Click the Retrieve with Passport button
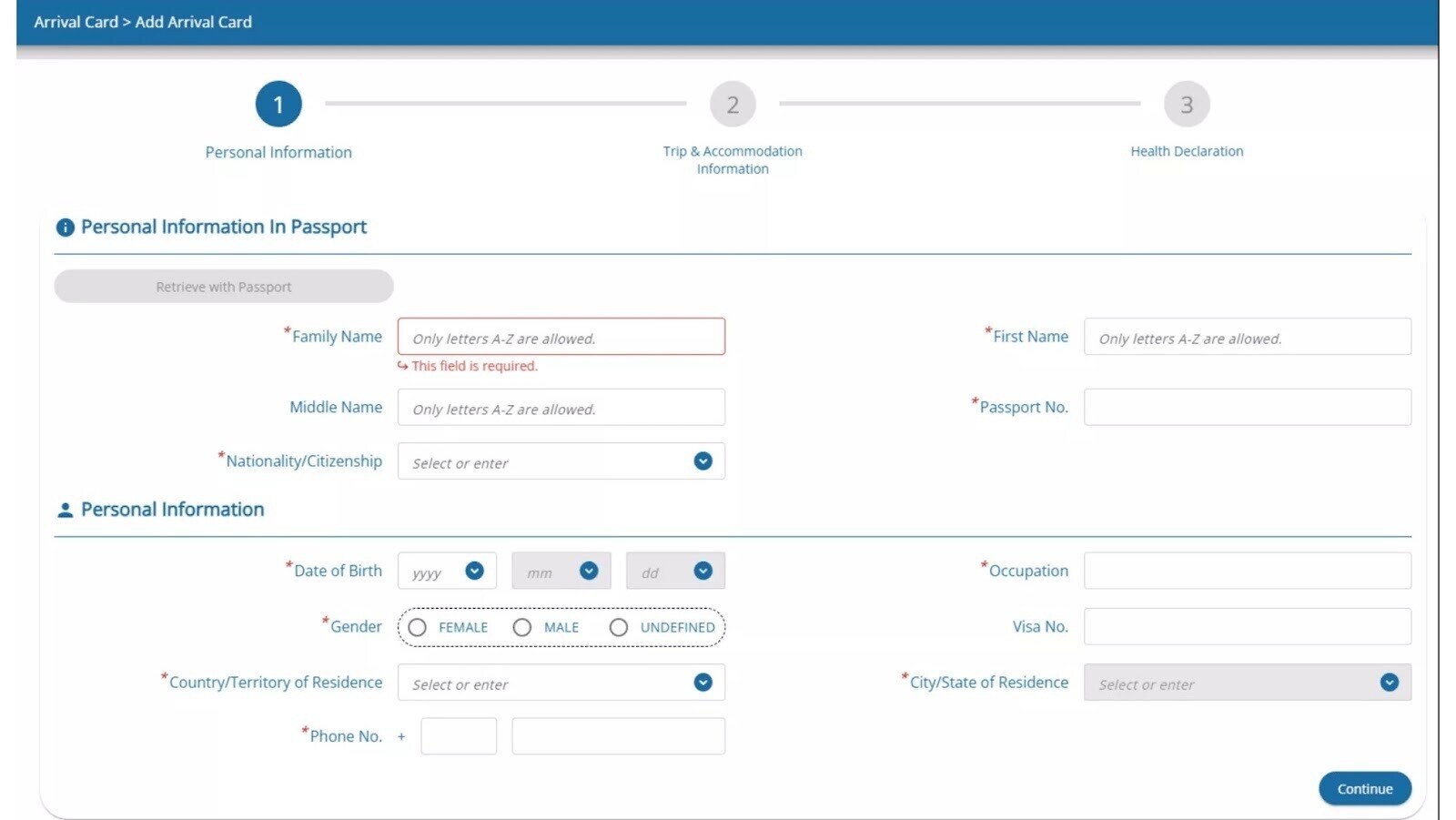This screenshot has height=820, width=1456. [223, 286]
